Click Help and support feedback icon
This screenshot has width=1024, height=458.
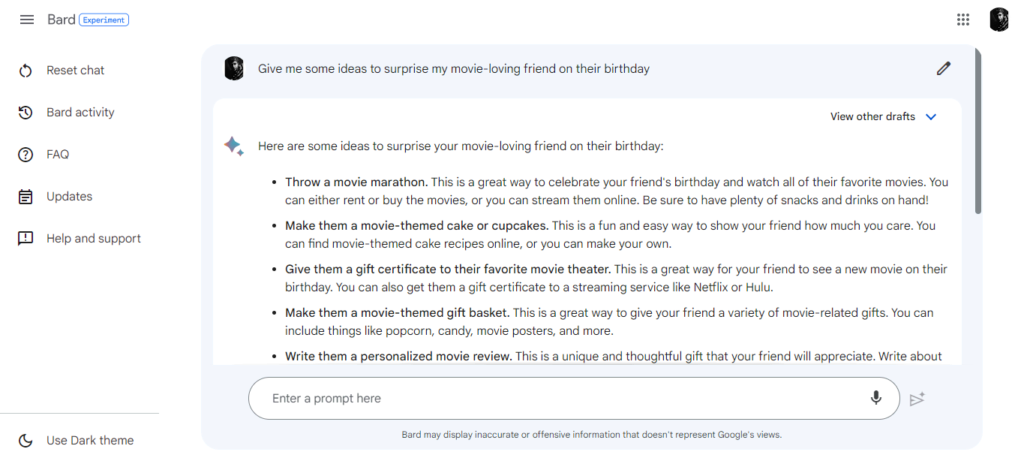tap(26, 239)
